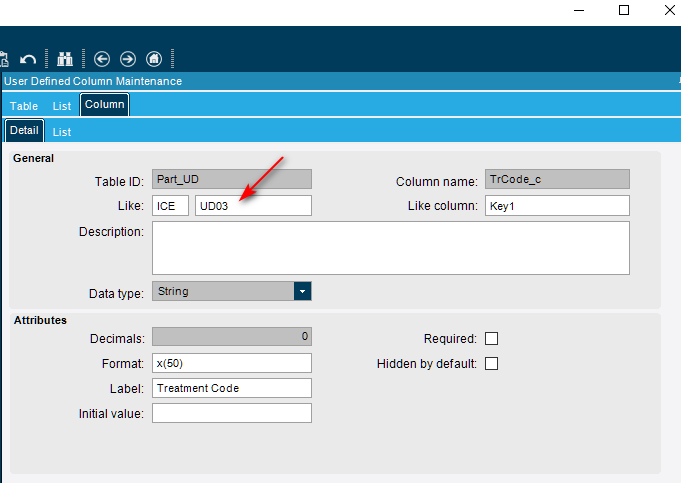Open the List sub-tab under Column
The width and height of the screenshot is (681, 483).
coord(62,132)
